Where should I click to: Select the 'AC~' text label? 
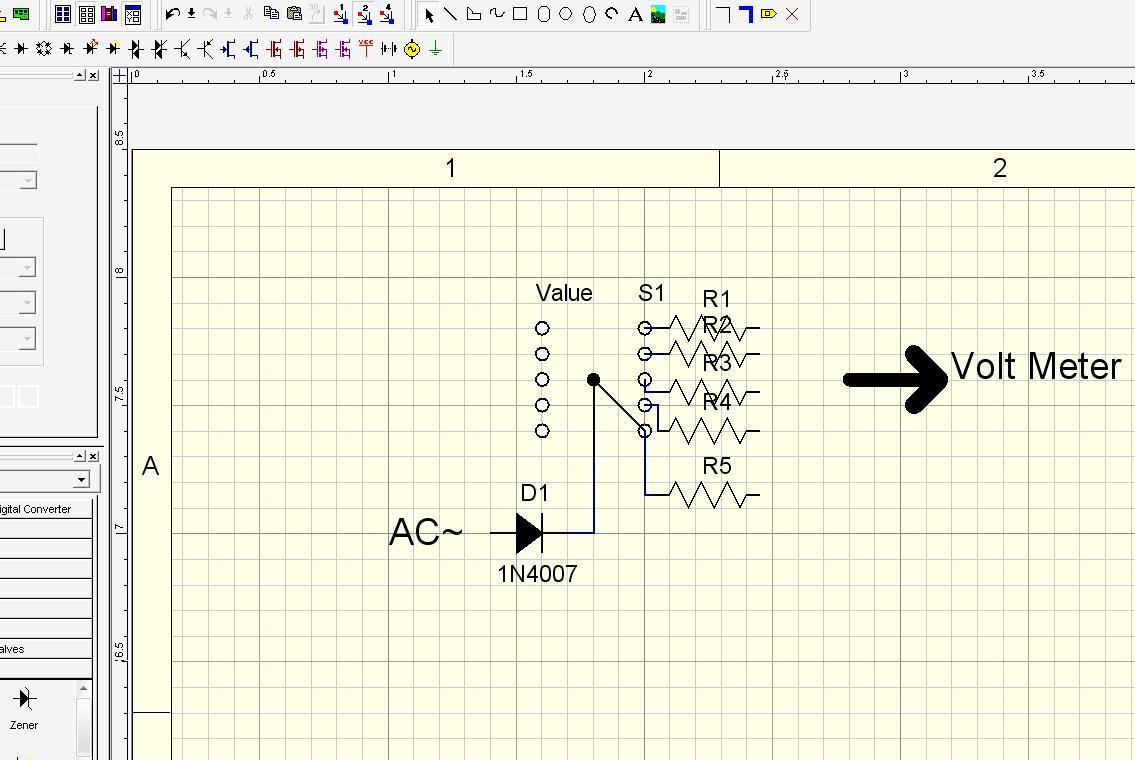click(426, 532)
